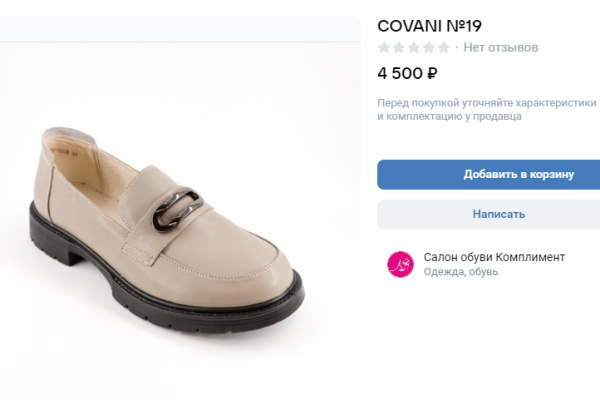Click the COVANI №19 product title
The image size is (600, 400).
pyautogui.click(x=430, y=25)
